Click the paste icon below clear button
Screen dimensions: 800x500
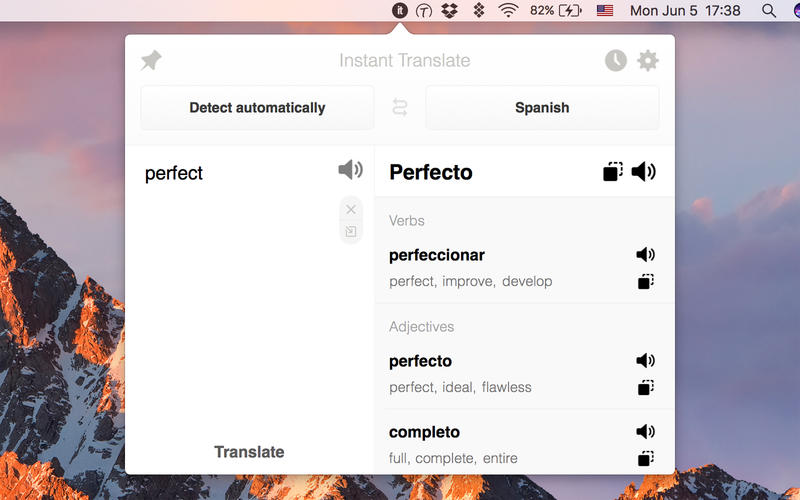[351, 232]
